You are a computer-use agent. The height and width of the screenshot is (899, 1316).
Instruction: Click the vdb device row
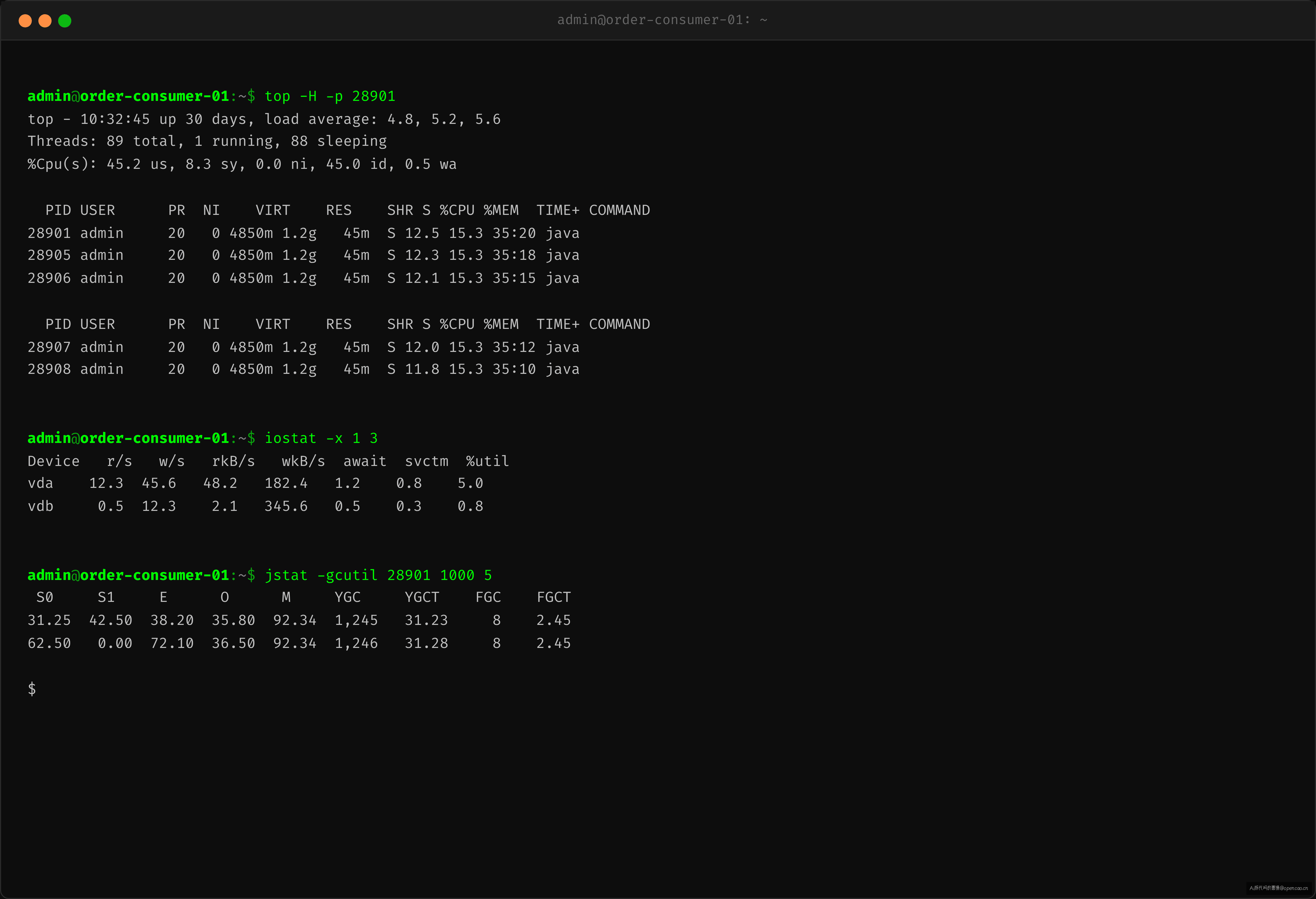(x=255, y=507)
